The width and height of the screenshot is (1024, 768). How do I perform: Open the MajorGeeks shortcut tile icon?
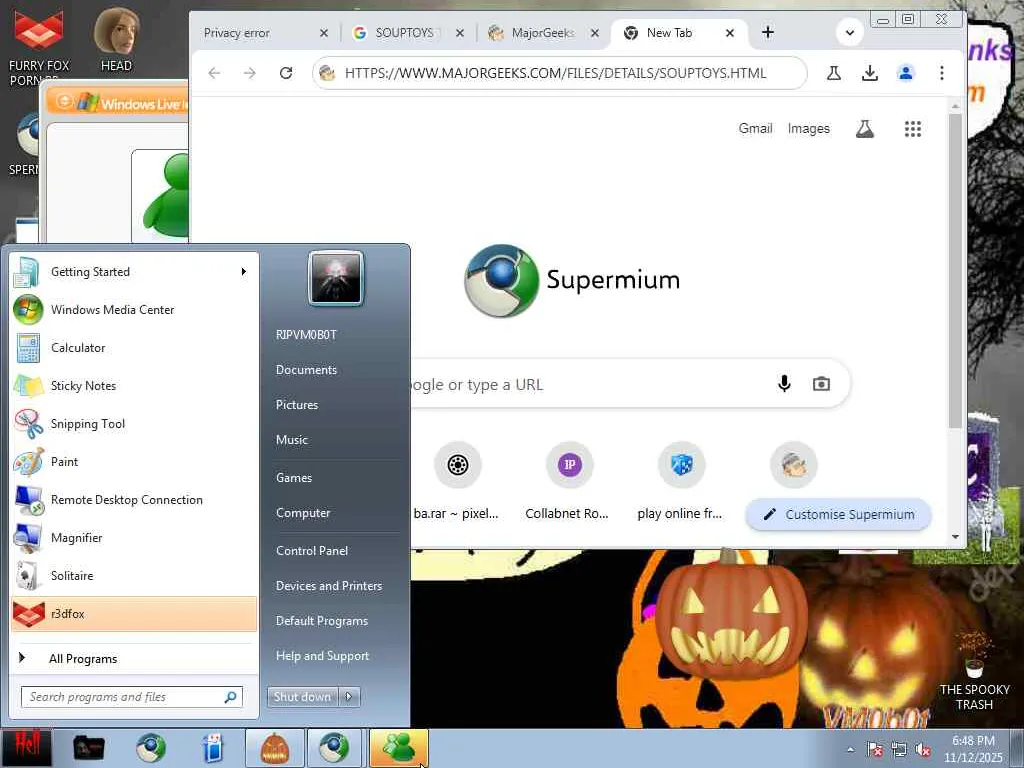pyautogui.click(x=793, y=465)
